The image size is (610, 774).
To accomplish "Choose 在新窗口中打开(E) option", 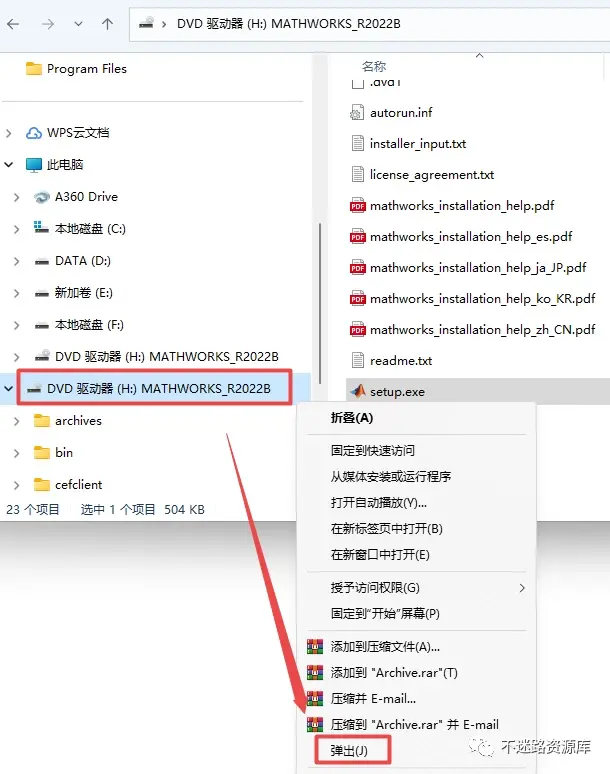I will tap(380, 554).
